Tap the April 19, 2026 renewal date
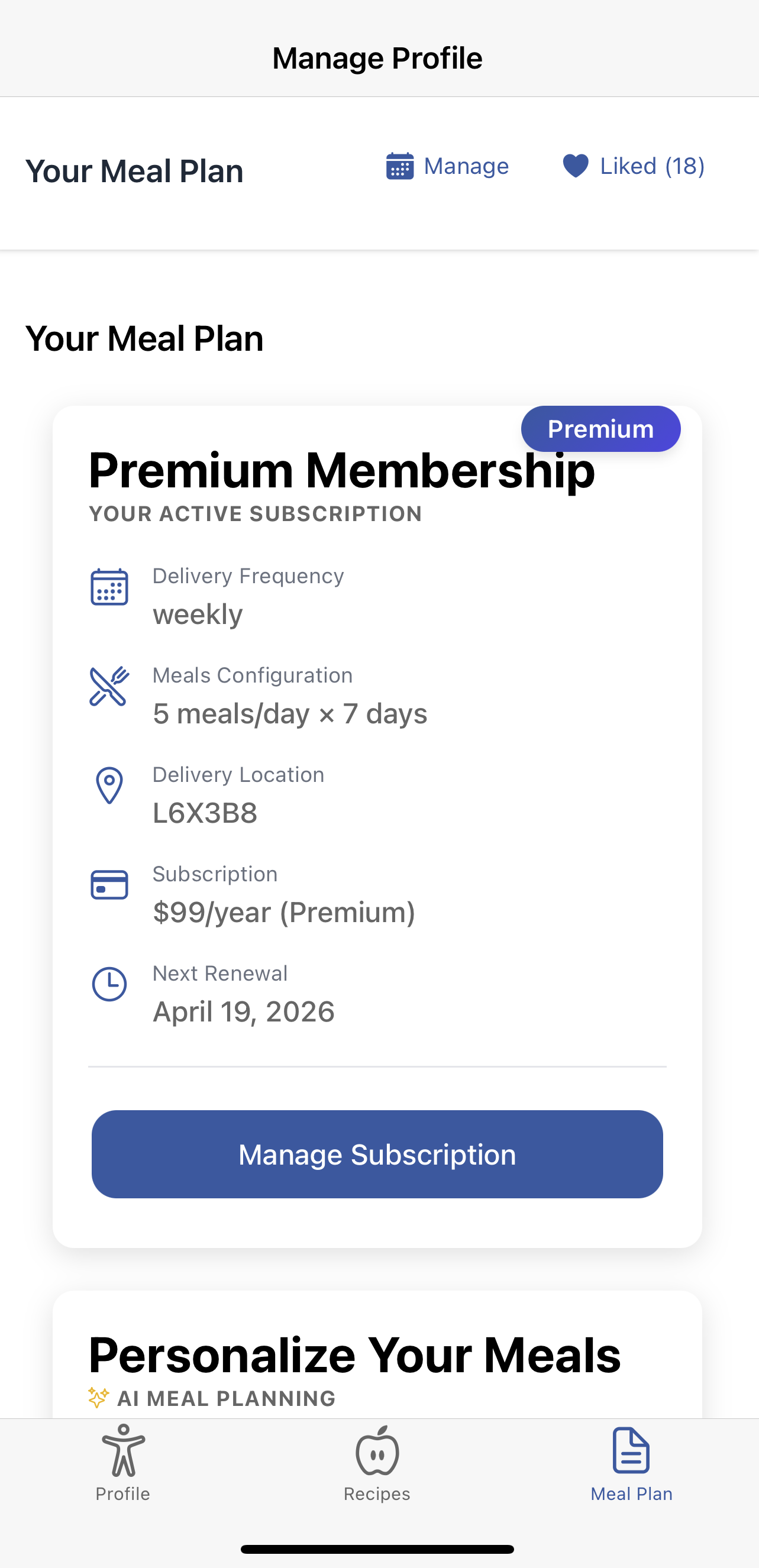 click(244, 1011)
